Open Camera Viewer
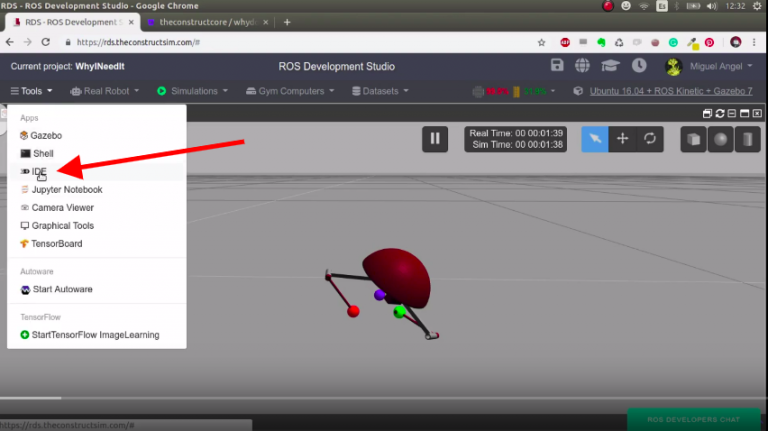 tap(57, 208)
